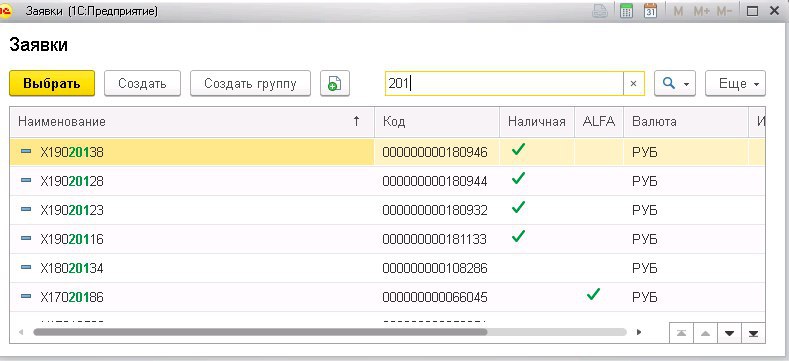This screenshot has width=789, height=361.
Task: Select row X19020128
Action: pos(387,181)
